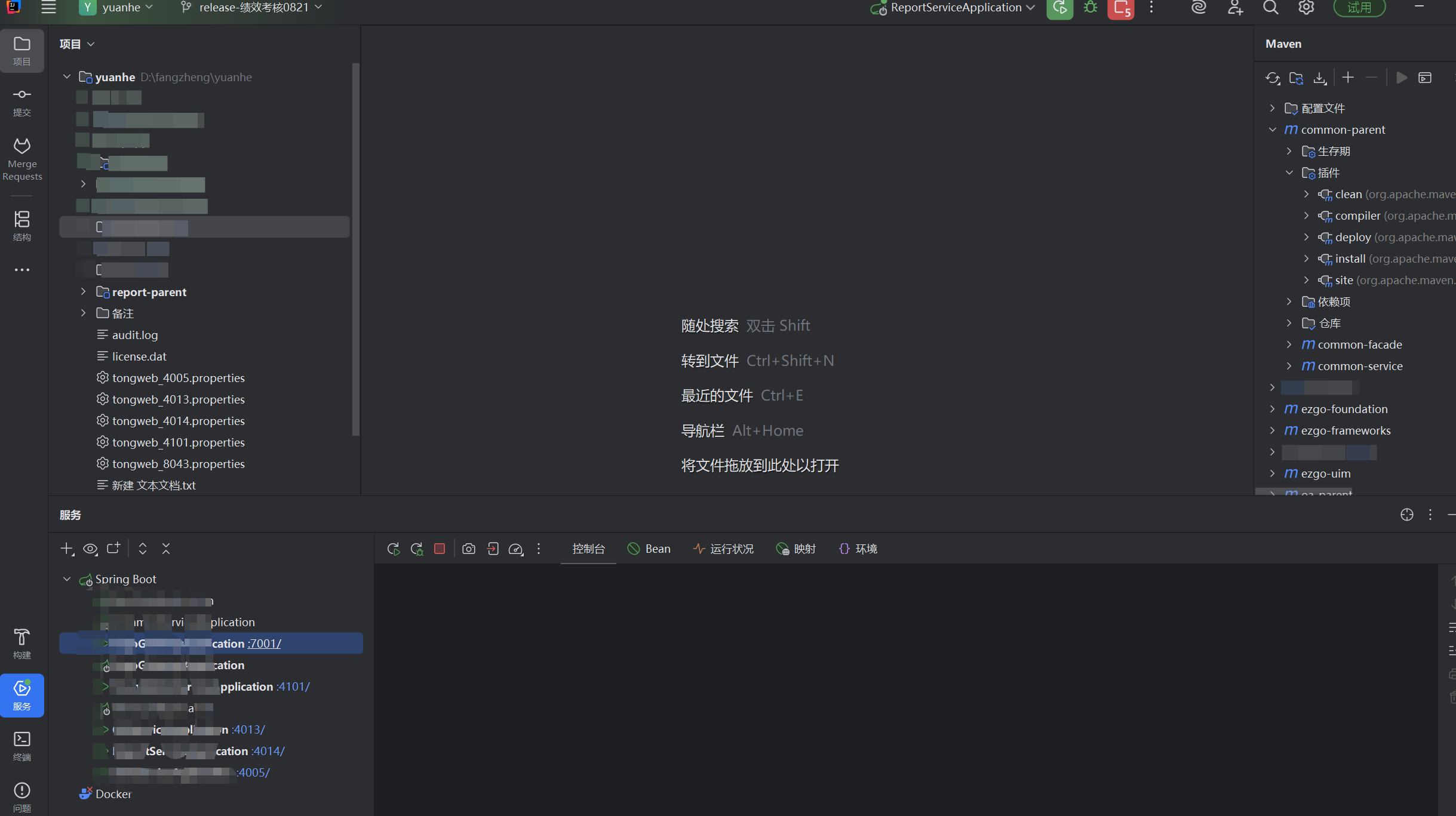This screenshot has height=816, width=1456.
Task: Switch to the 环境 tab
Action: (858, 549)
